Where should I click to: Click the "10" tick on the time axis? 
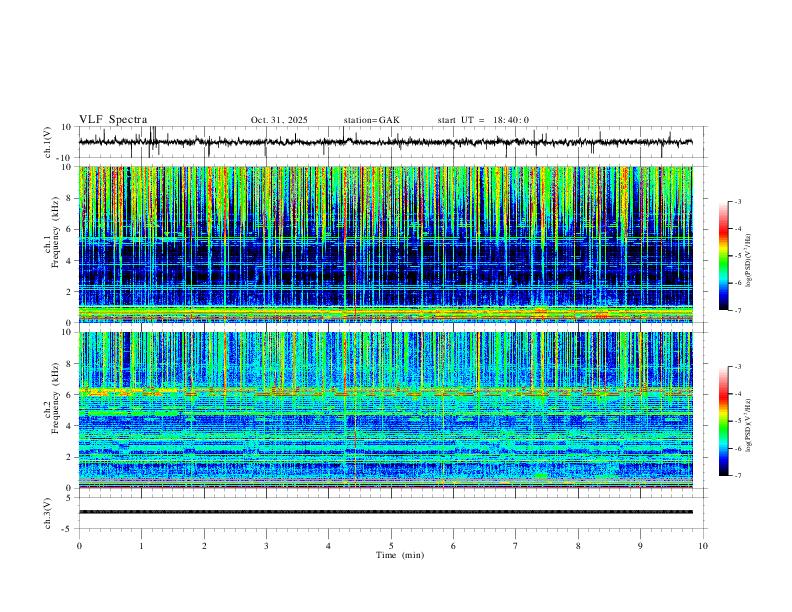click(x=703, y=546)
